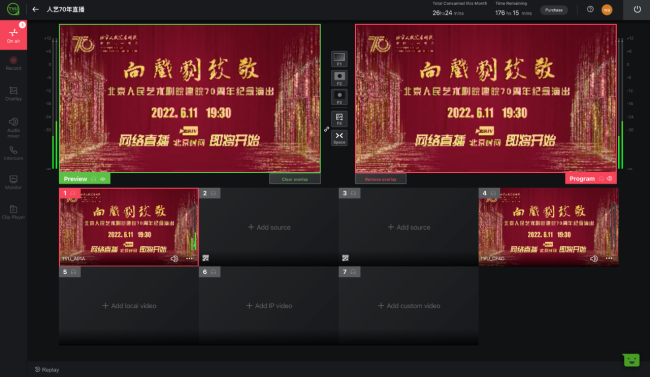650x377 pixels.
Task: Click the TVU logo
Action: [x=13, y=9]
